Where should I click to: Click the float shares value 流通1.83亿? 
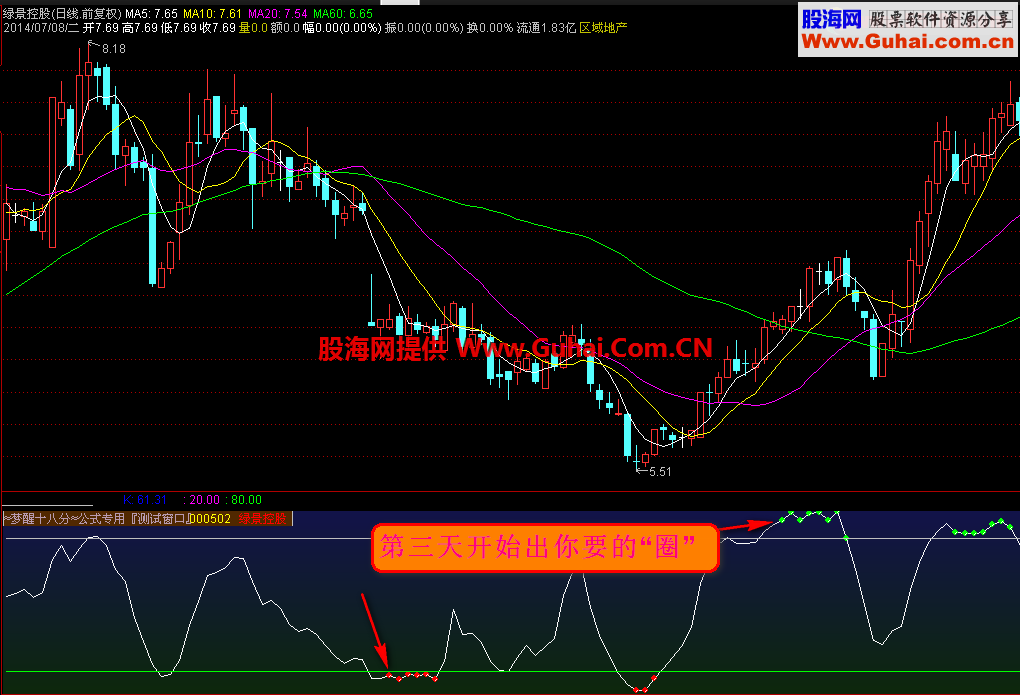(x=546, y=28)
